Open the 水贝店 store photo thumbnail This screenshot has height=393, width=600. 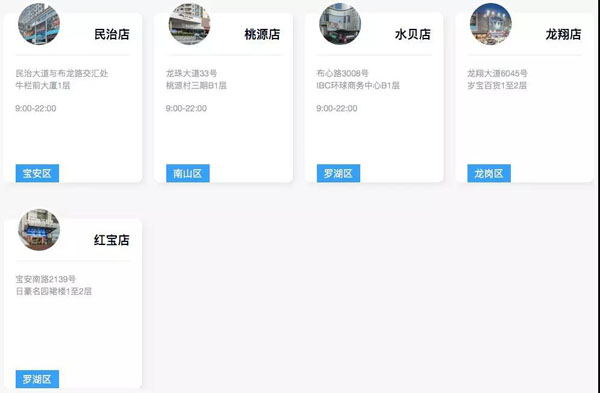tap(340, 24)
